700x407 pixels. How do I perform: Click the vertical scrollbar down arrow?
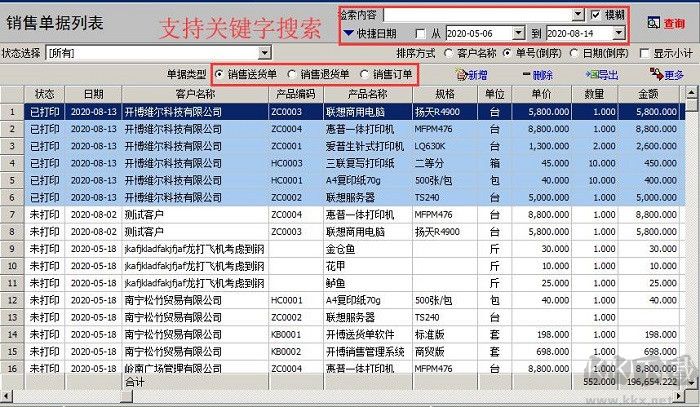692,382
